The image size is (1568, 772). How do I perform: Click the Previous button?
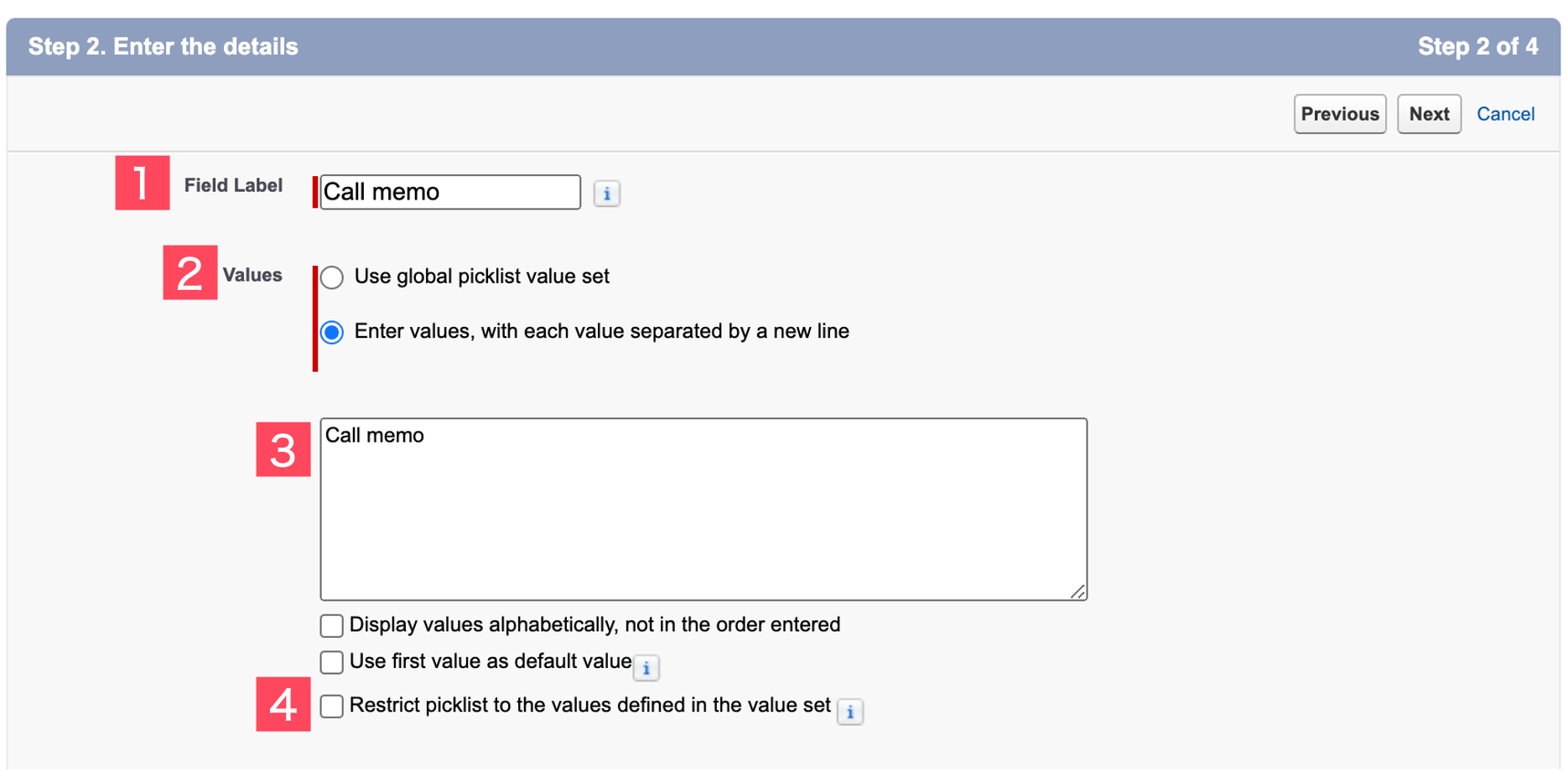click(1339, 113)
